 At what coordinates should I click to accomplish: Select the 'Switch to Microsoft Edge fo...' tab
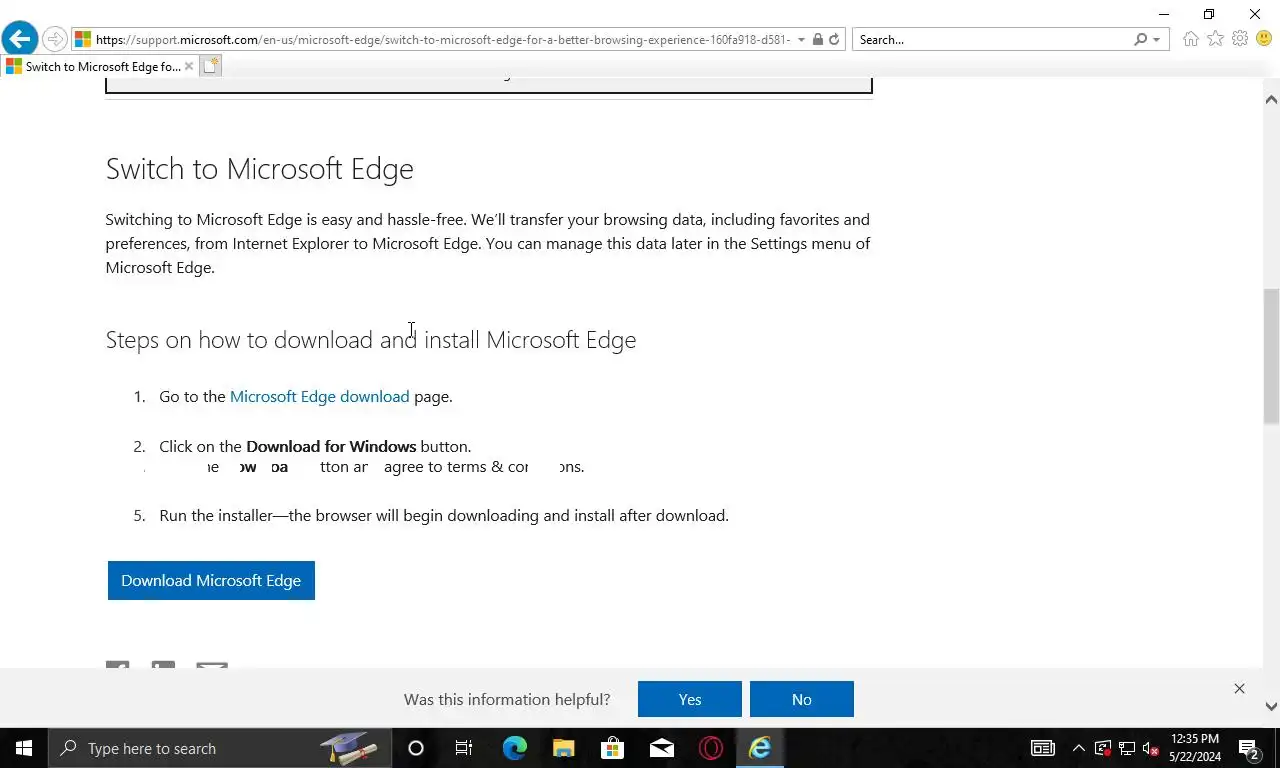[100, 66]
